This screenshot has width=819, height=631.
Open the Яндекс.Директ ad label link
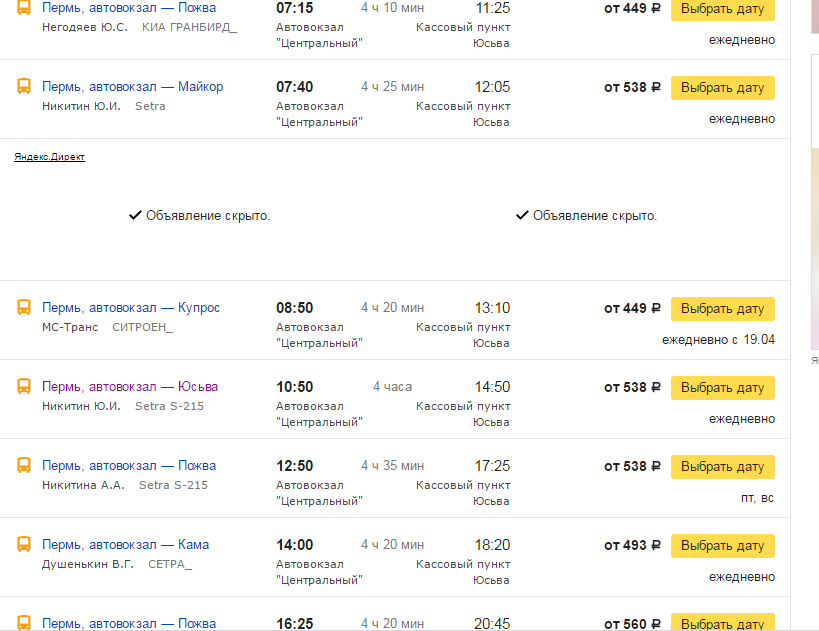point(49,157)
